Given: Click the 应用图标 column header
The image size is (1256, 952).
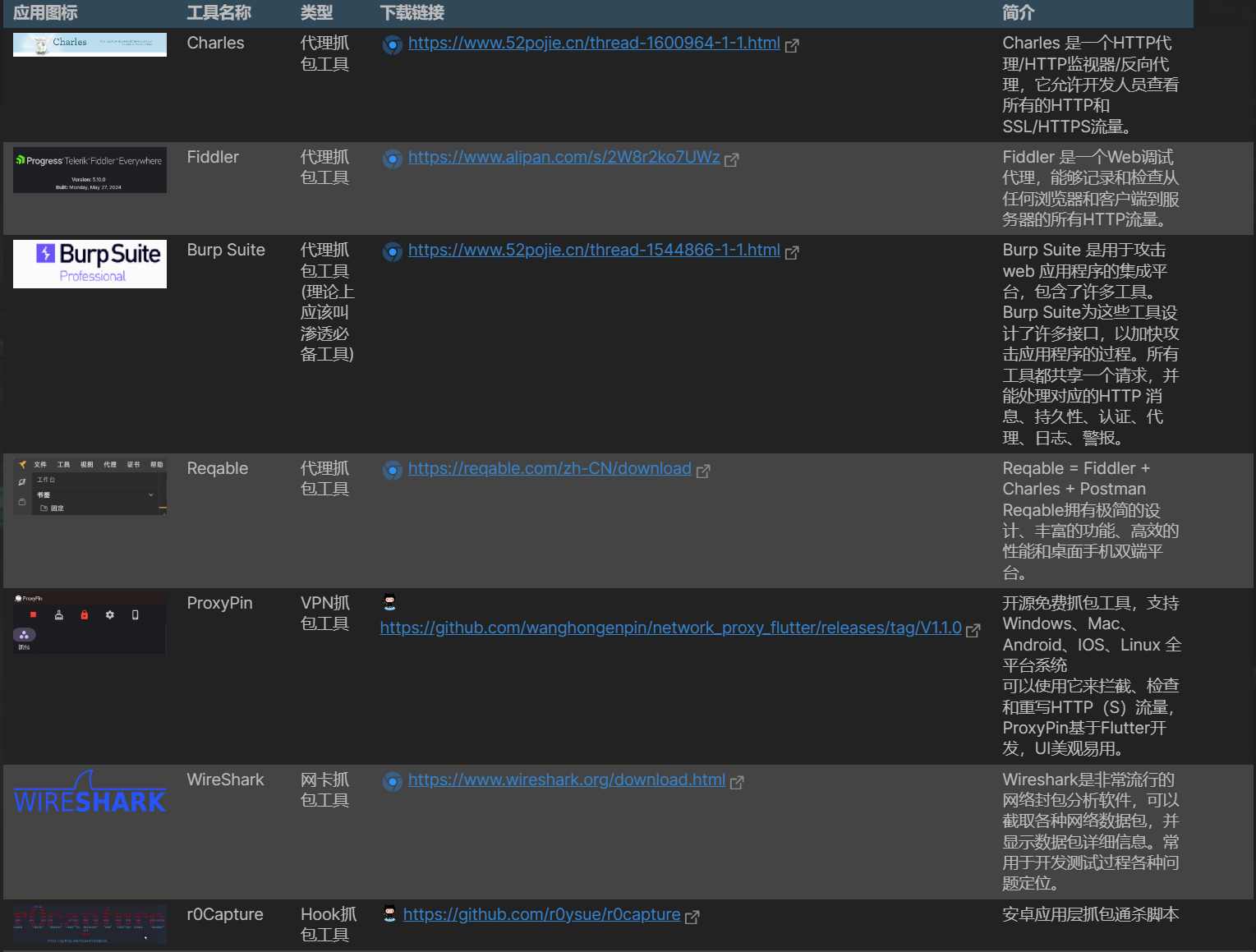Looking at the screenshot, I should click(45, 13).
